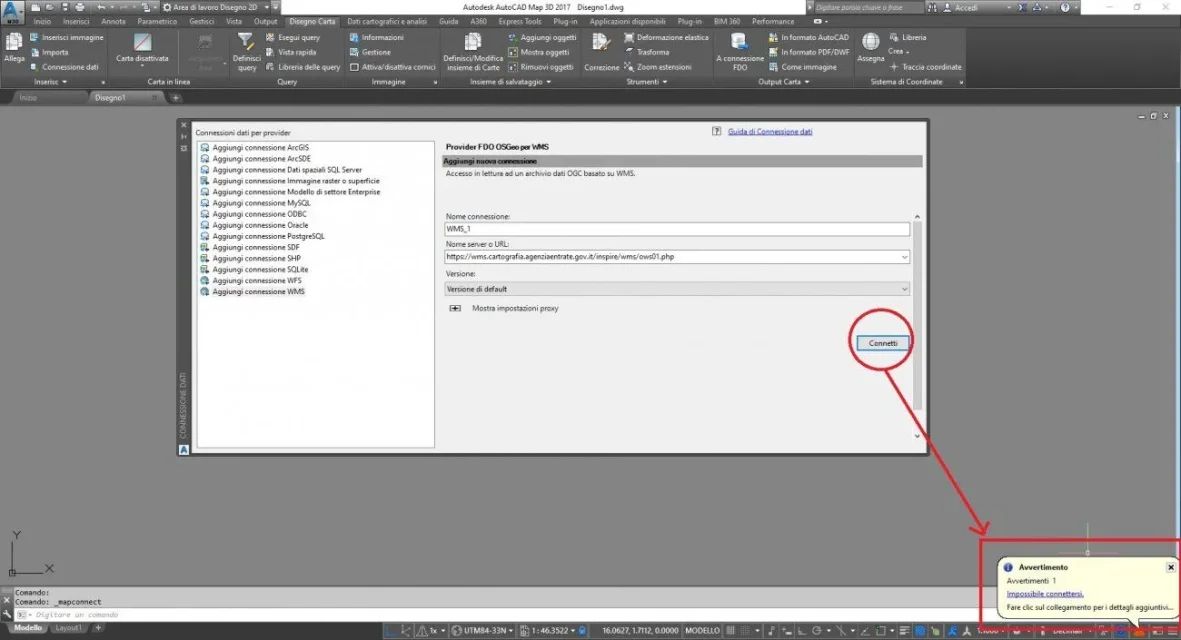Click Mostra oggetti tool
The image size is (1181, 640).
click(x=538, y=52)
